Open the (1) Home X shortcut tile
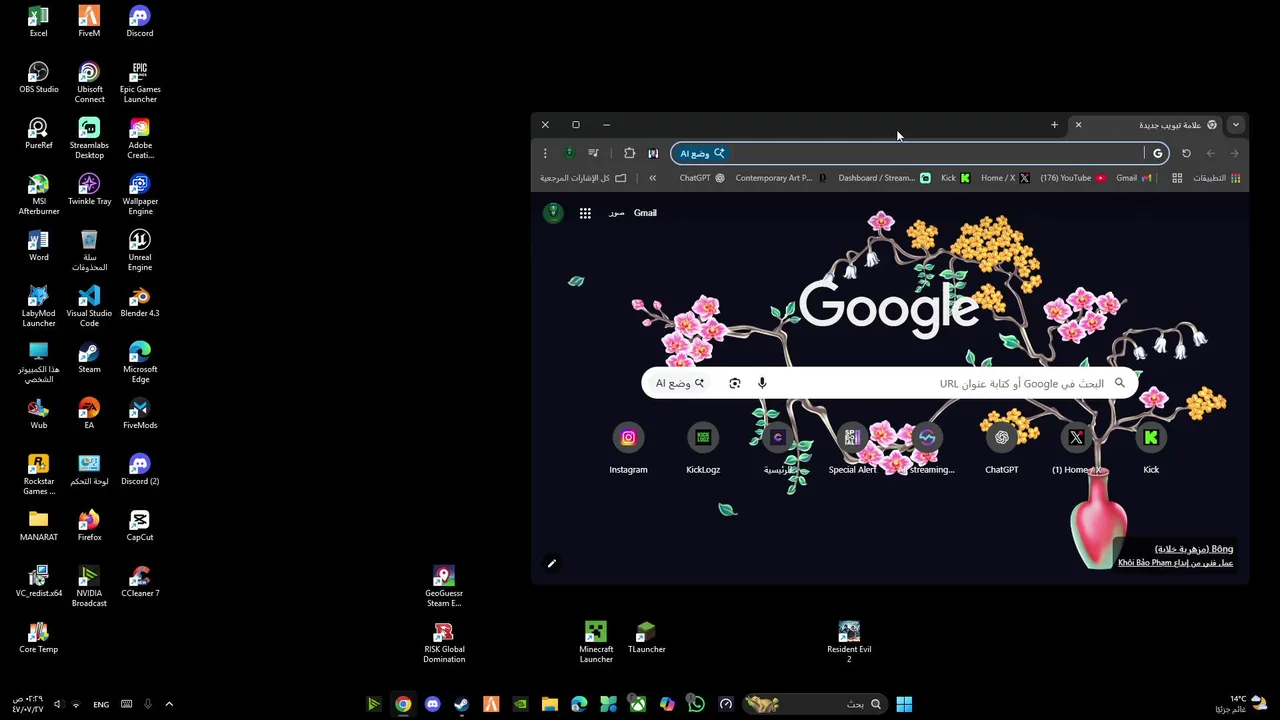The height and width of the screenshot is (720, 1280). 1076,448
